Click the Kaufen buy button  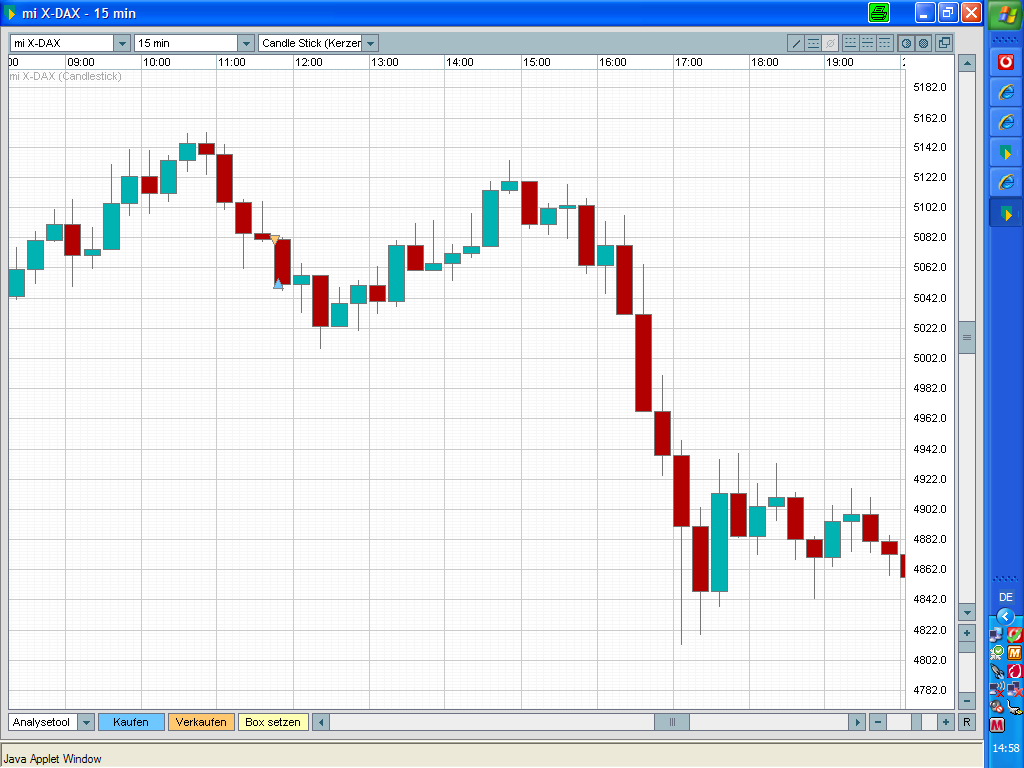pyautogui.click(x=131, y=722)
